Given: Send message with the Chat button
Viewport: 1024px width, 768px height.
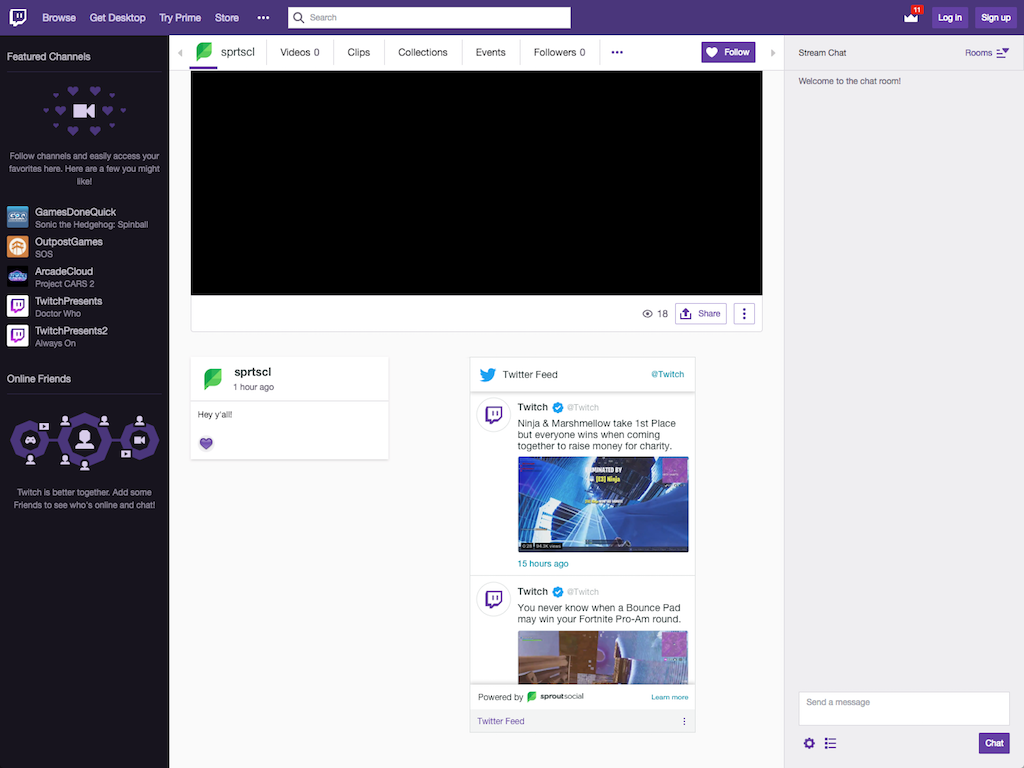Looking at the screenshot, I should 994,743.
